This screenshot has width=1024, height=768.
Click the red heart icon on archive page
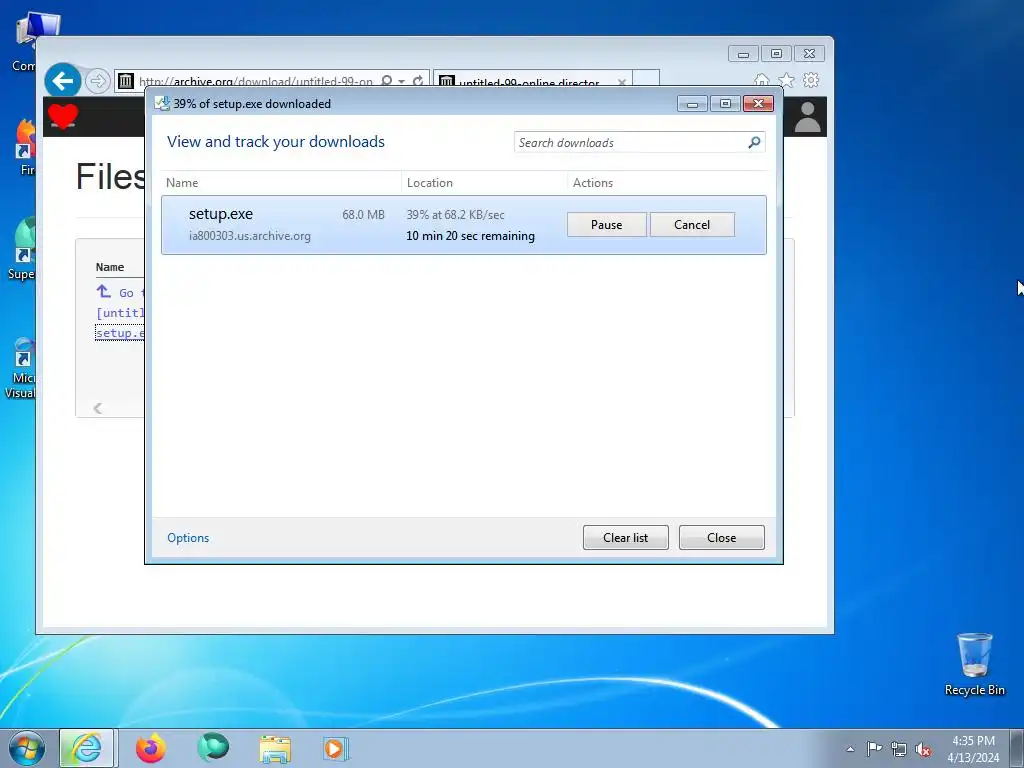[63, 116]
